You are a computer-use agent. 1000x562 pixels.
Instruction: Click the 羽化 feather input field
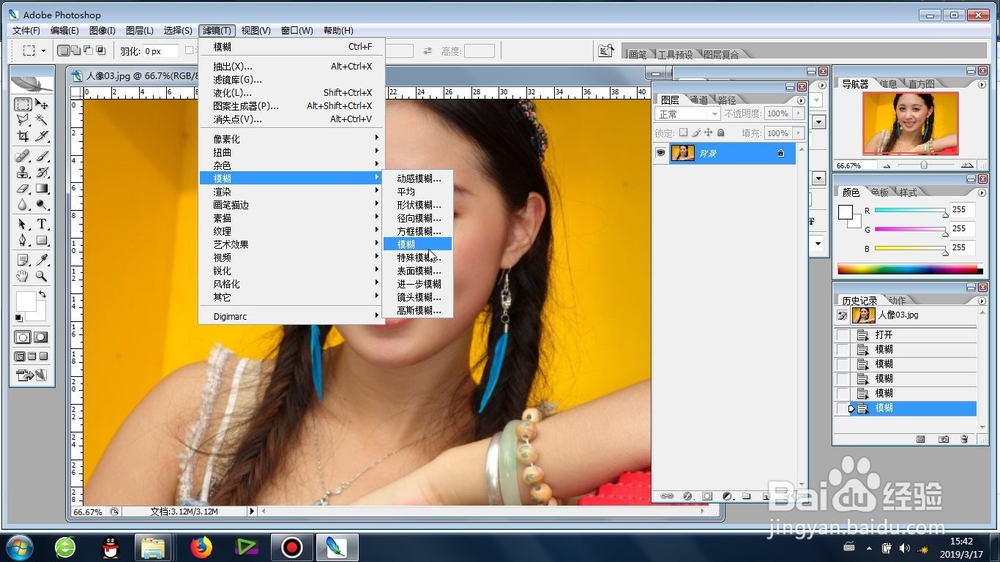click(x=160, y=51)
